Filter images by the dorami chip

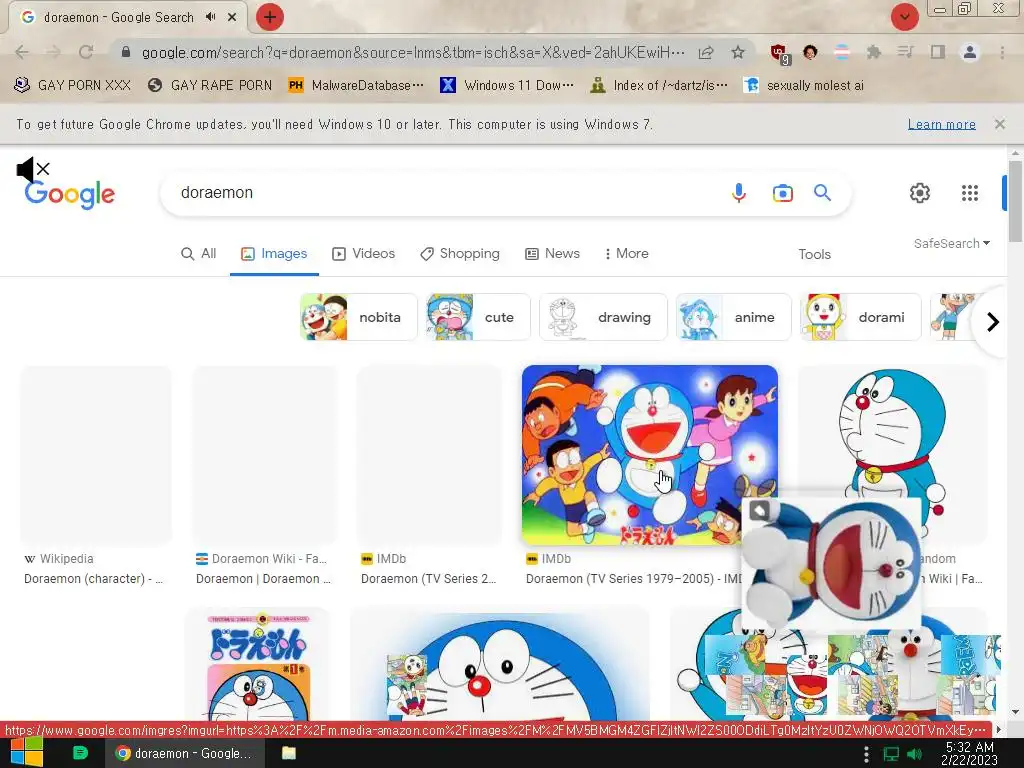(861, 317)
